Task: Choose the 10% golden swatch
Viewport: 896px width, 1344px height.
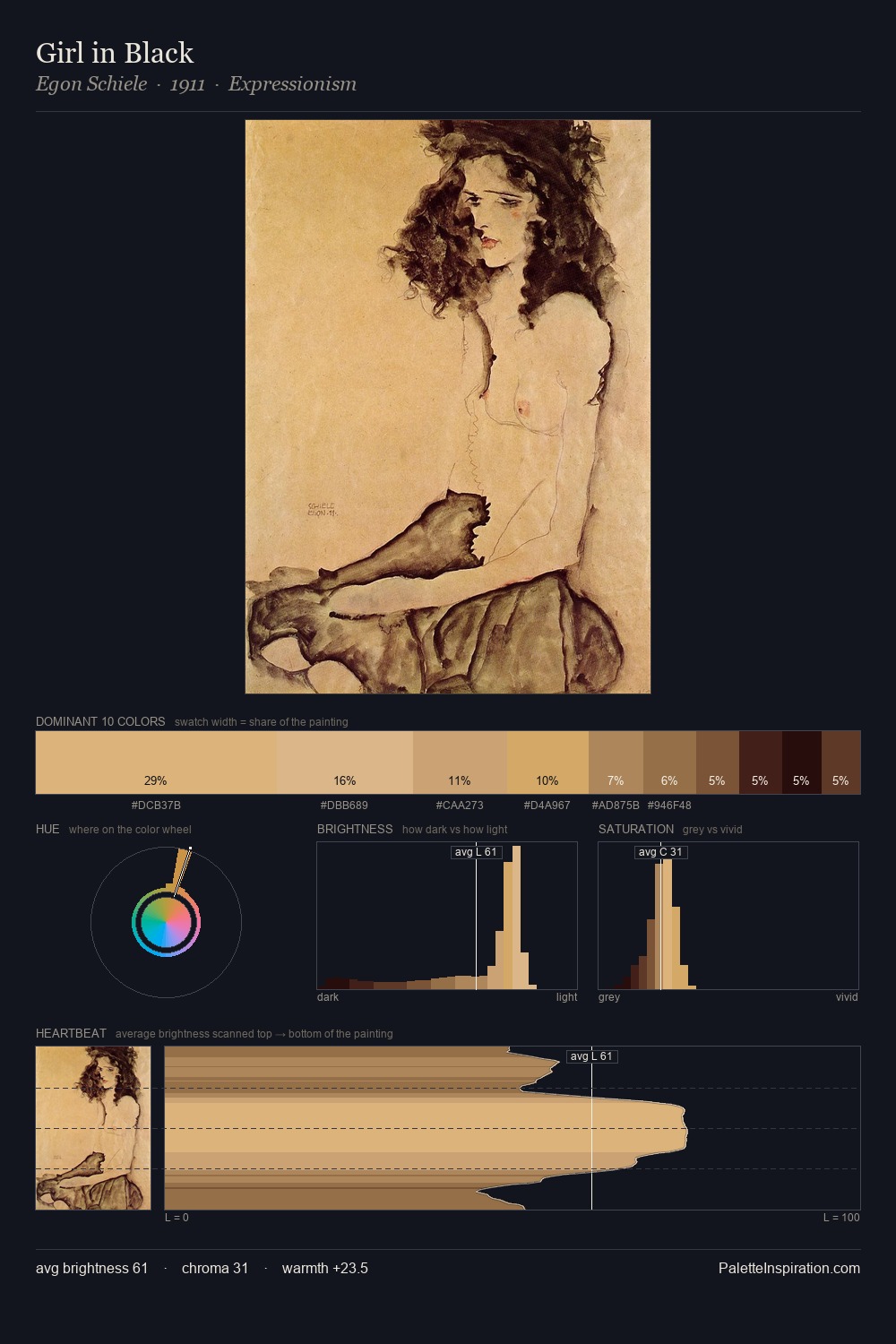Action: 547,762
